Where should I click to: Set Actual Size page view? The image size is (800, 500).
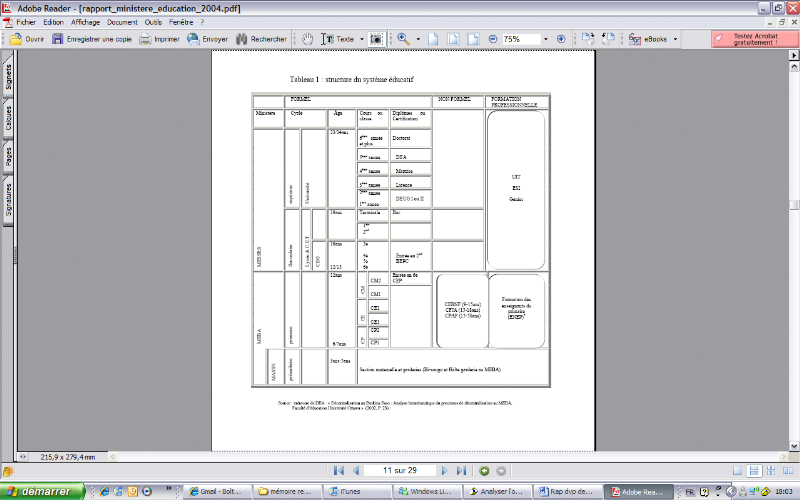[x=433, y=39]
